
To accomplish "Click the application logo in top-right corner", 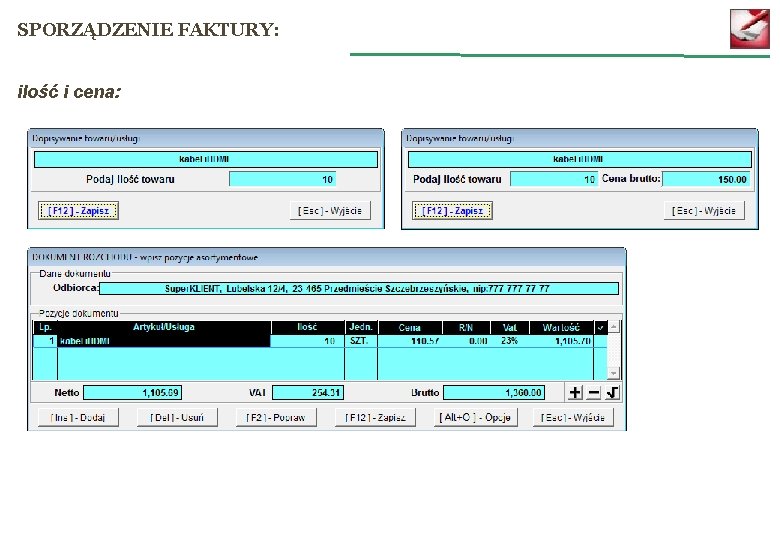I will [x=750, y=29].
